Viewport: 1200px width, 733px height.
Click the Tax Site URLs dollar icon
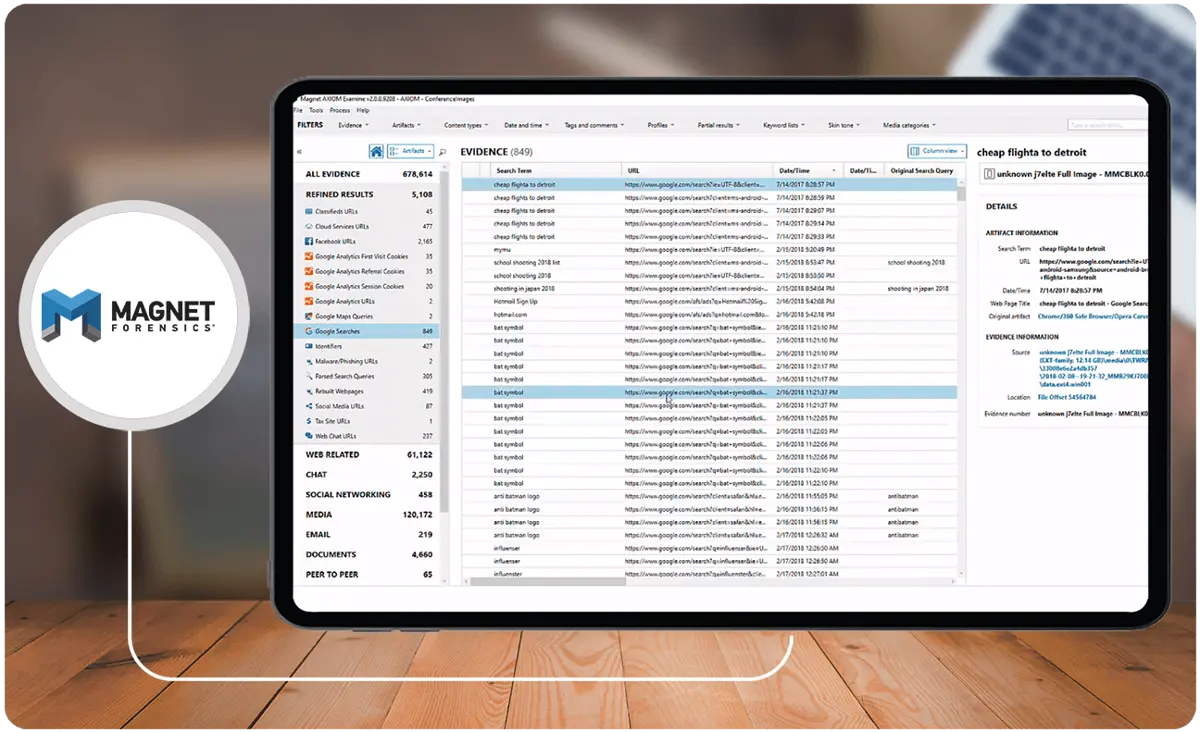tap(309, 422)
